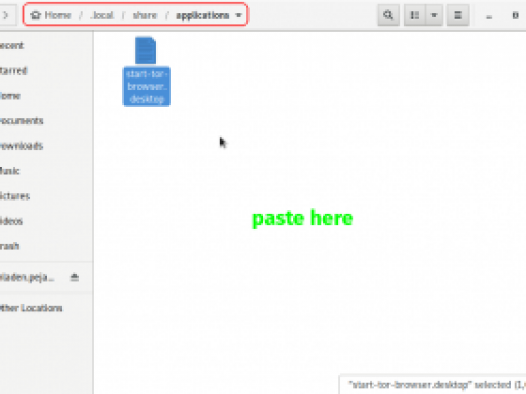Toggle the list/grid view icon
This screenshot has width=526, height=394.
coord(415,15)
